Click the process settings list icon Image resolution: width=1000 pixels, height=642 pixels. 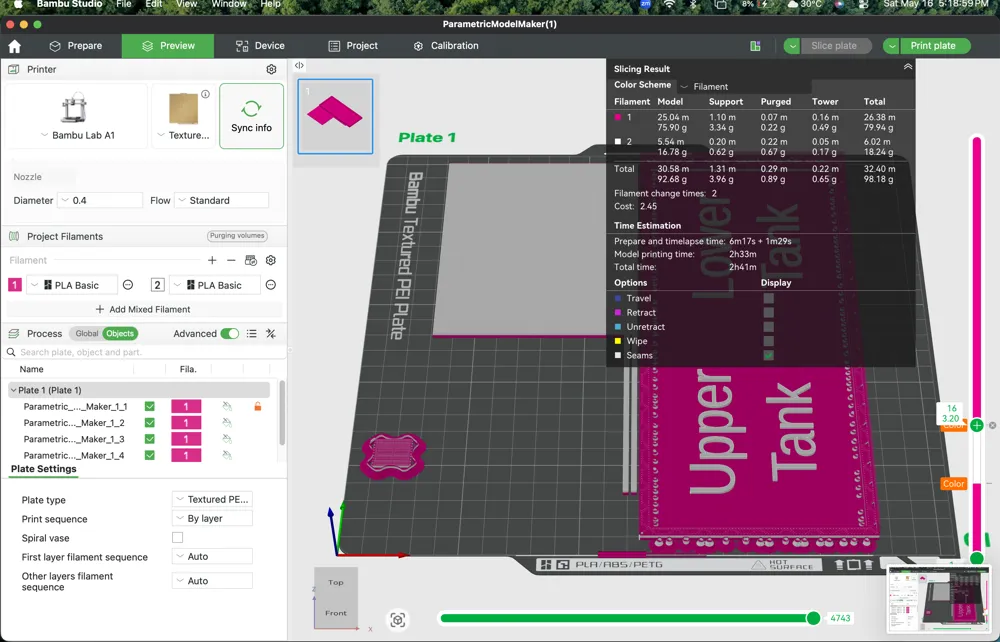tap(252, 333)
